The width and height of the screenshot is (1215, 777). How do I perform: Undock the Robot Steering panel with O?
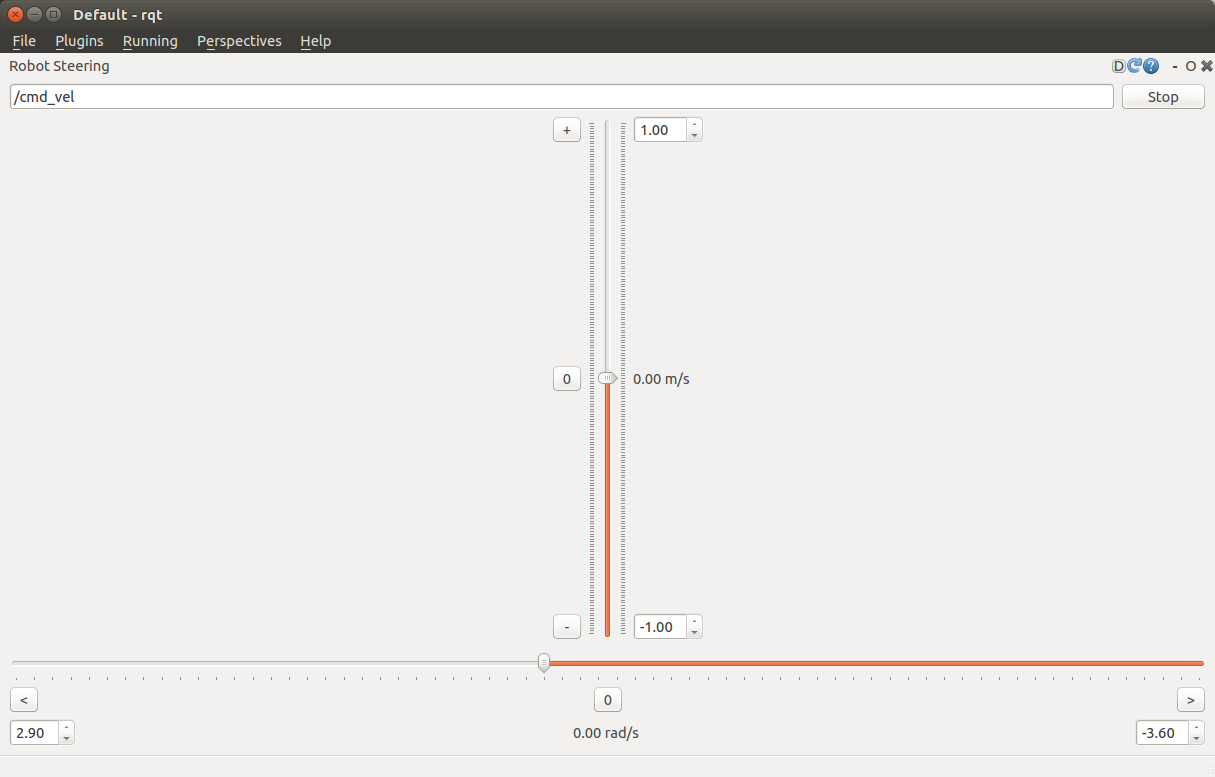click(x=1190, y=66)
